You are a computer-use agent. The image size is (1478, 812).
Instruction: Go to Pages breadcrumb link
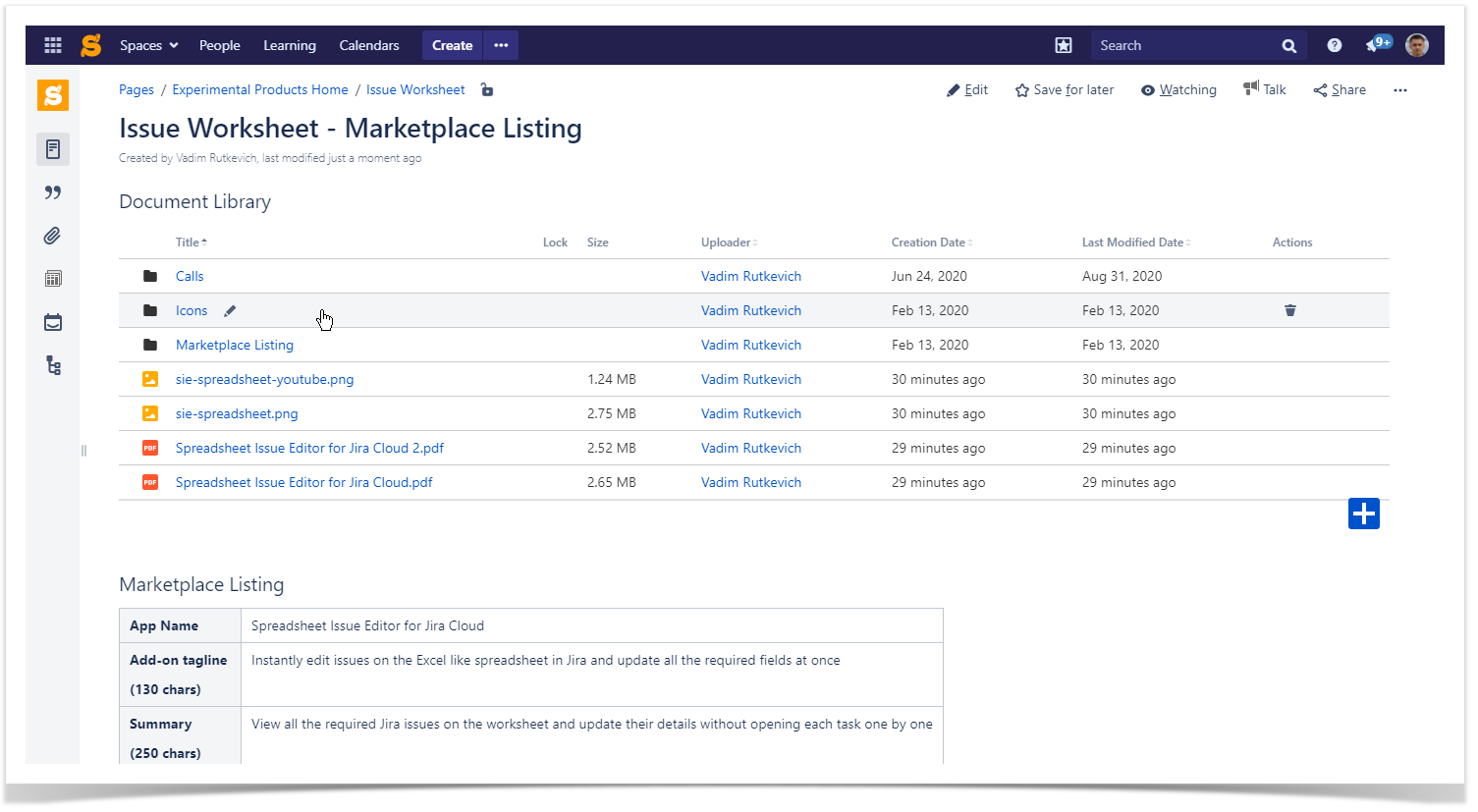[137, 89]
